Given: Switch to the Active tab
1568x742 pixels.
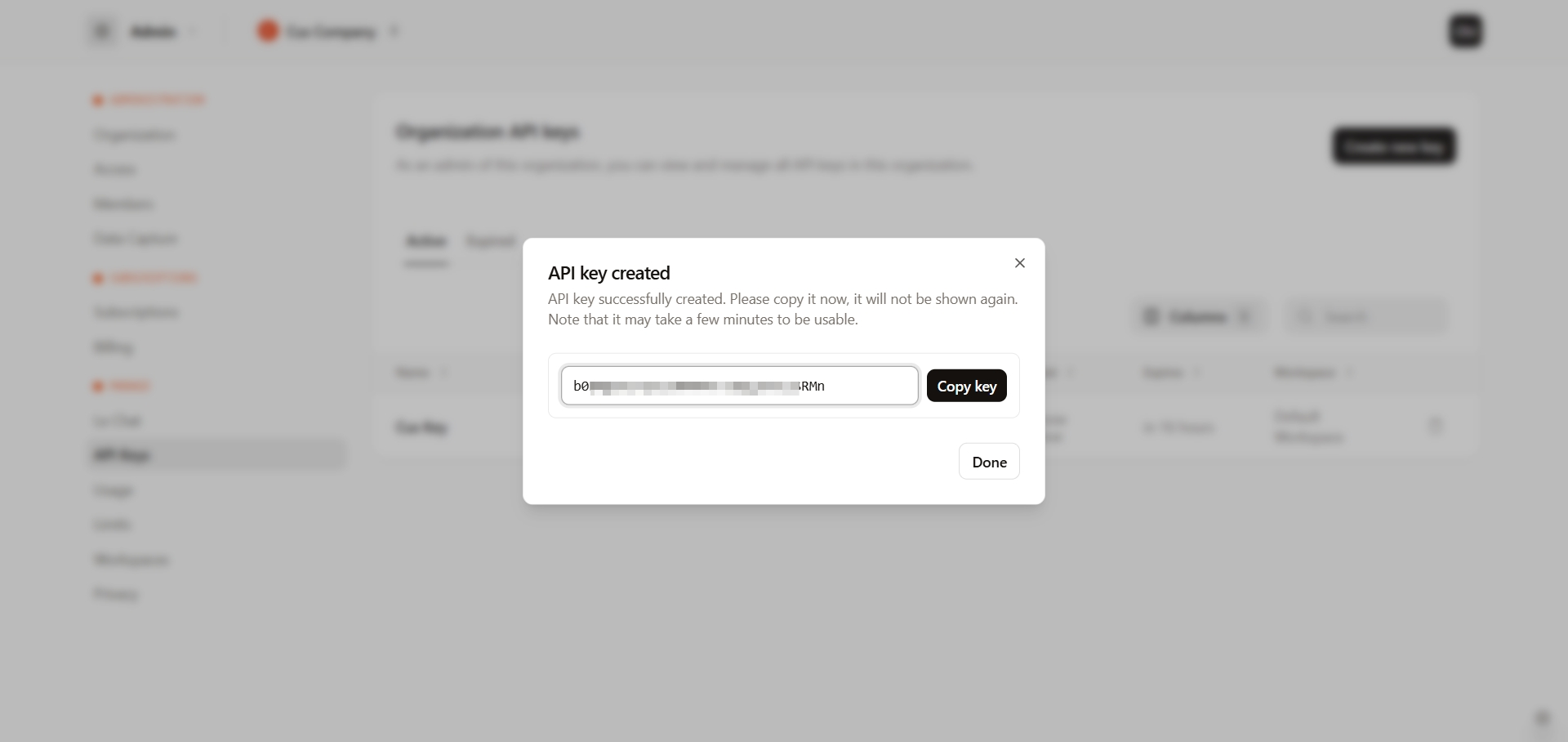Looking at the screenshot, I should click(x=426, y=241).
